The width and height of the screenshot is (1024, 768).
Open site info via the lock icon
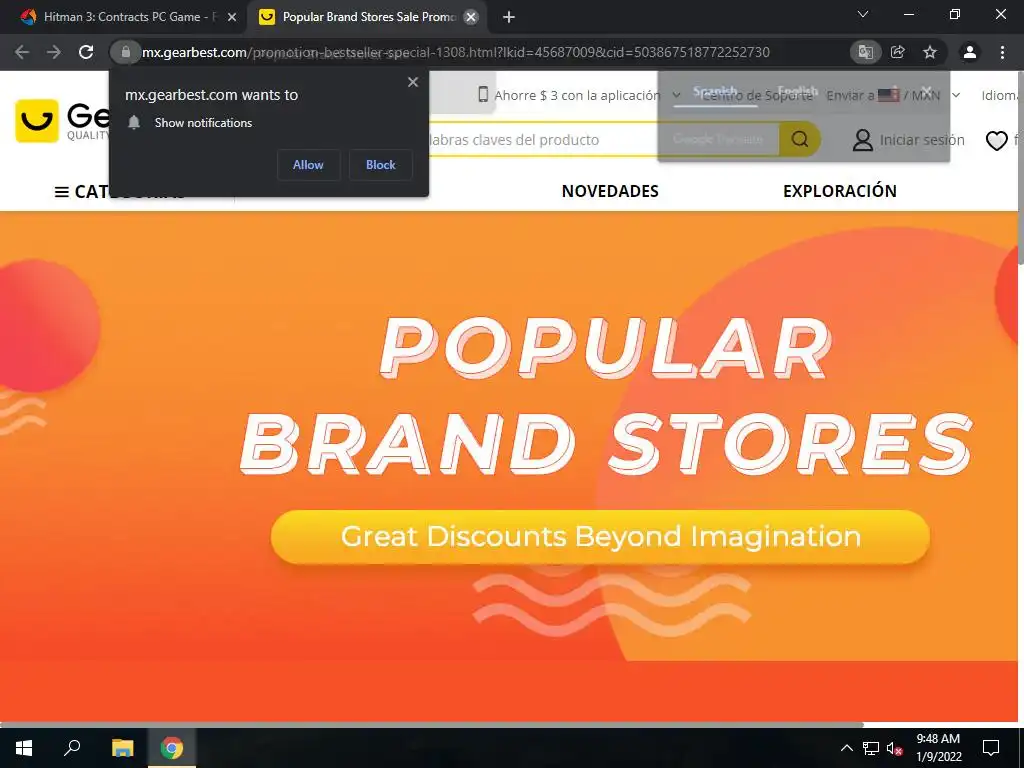125,52
